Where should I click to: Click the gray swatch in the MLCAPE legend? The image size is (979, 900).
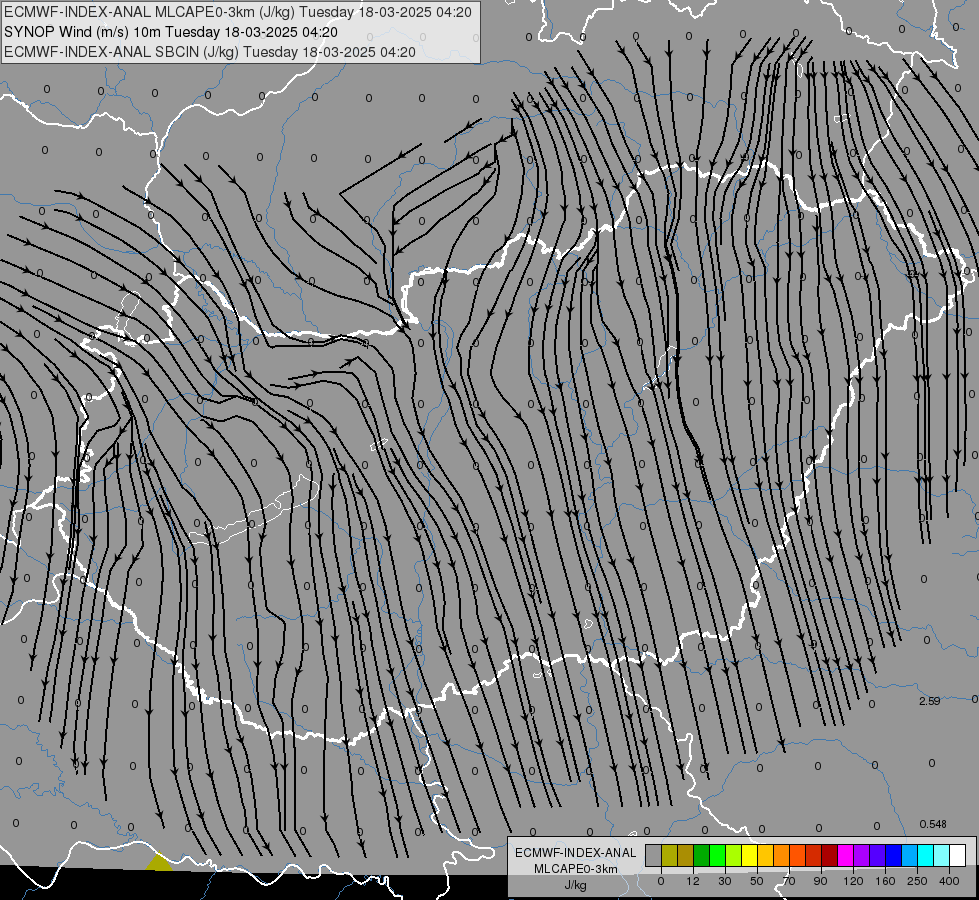[654, 855]
